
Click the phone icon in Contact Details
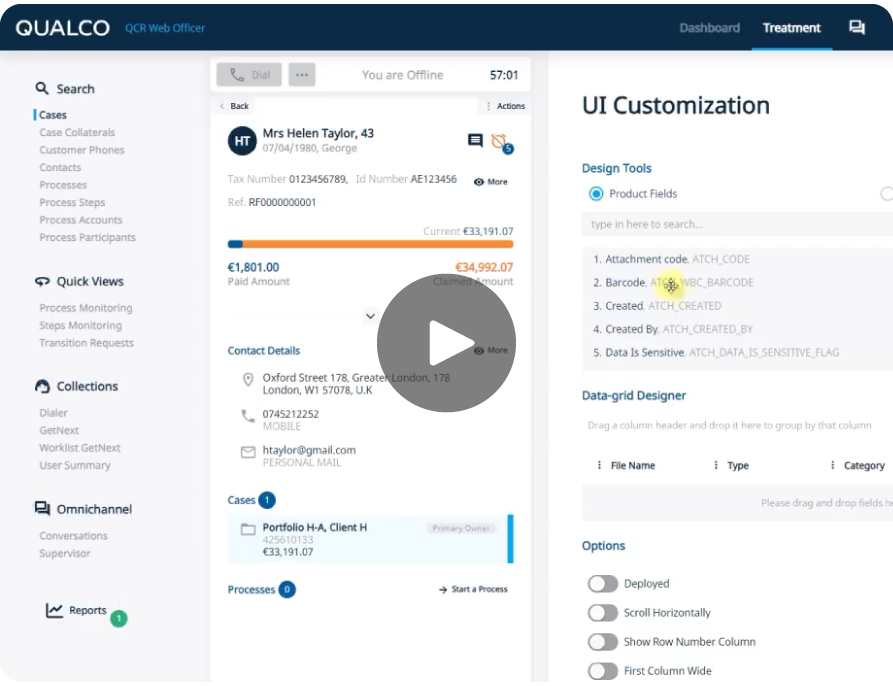(x=248, y=415)
